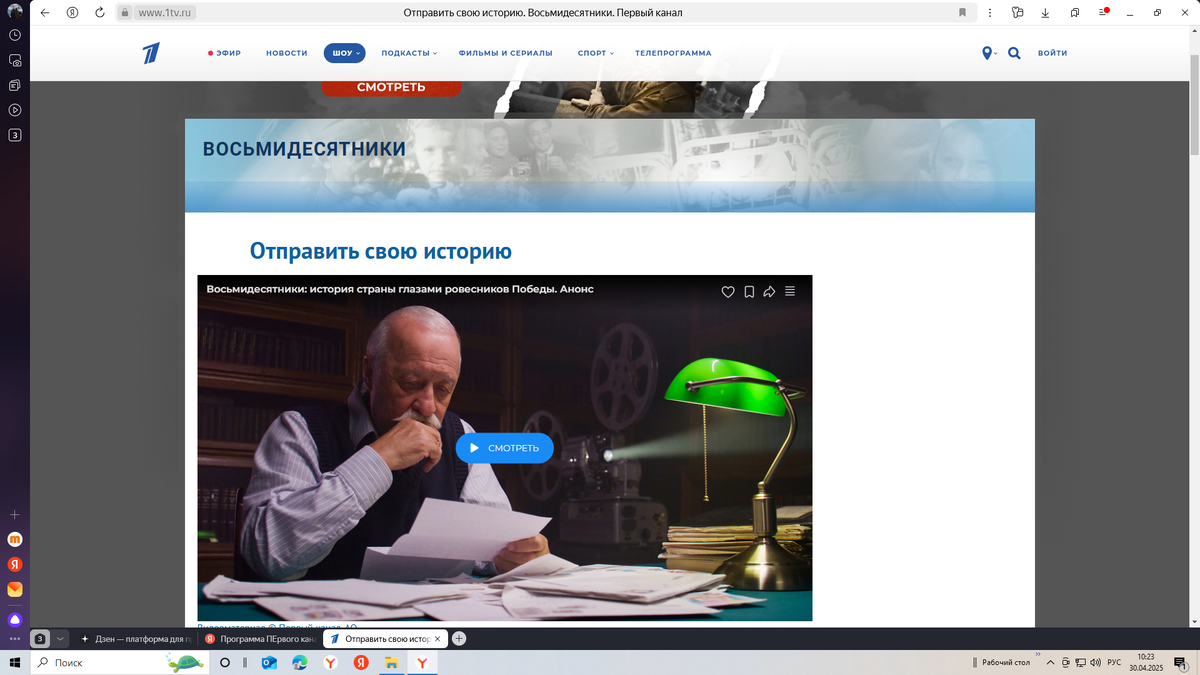Viewport: 1200px width, 675px height.
Task: Open the ШОУ dropdown menu
Action: pos(344,53)
